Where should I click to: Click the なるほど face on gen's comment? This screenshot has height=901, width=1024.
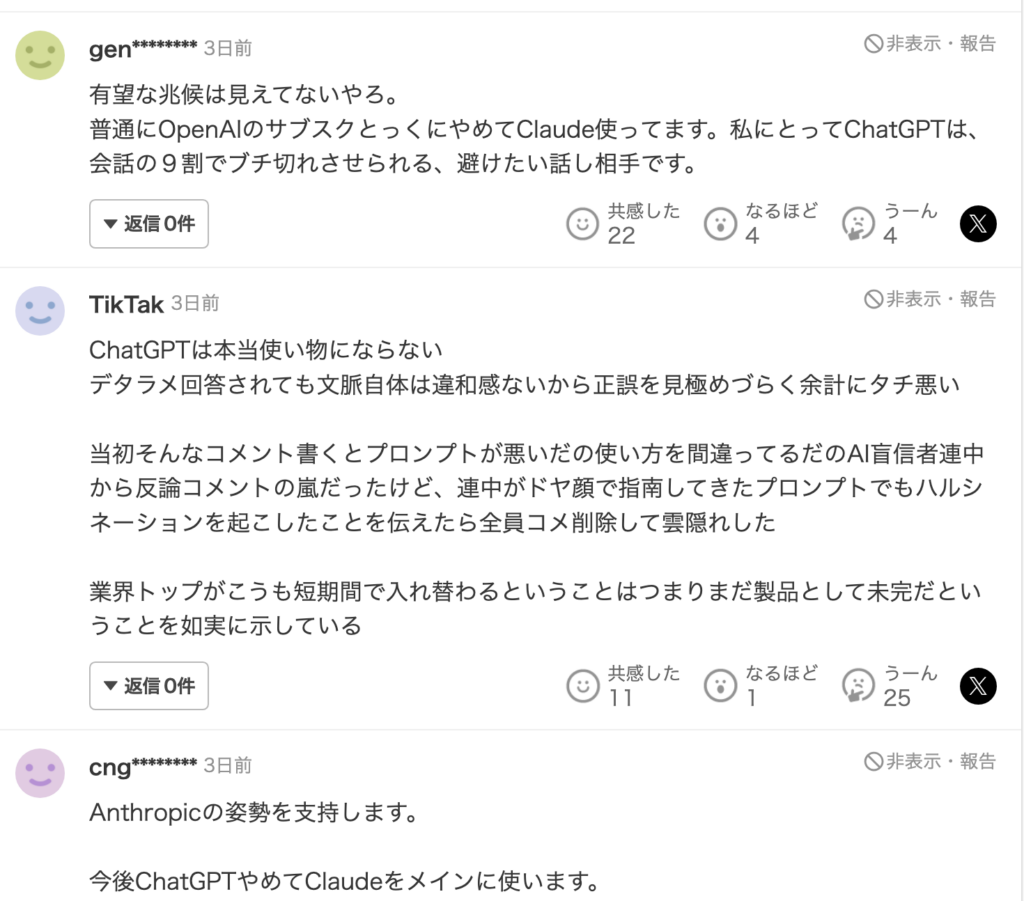coord(720,223)
